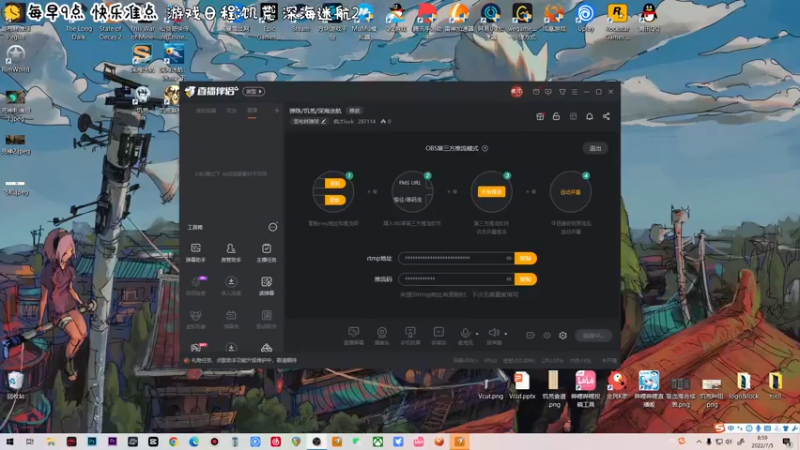Click lower copy button in step 1 circle

[x=335, y=200]
